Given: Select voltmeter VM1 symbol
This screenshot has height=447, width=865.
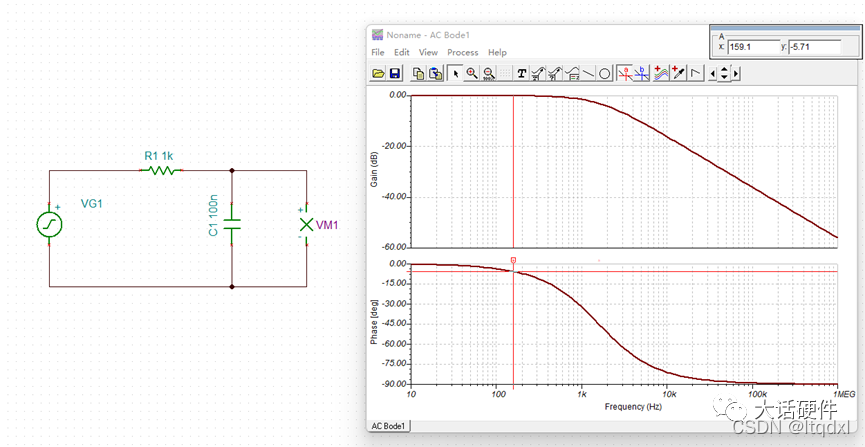Looking at the screenshot, I should pos(306,224).
